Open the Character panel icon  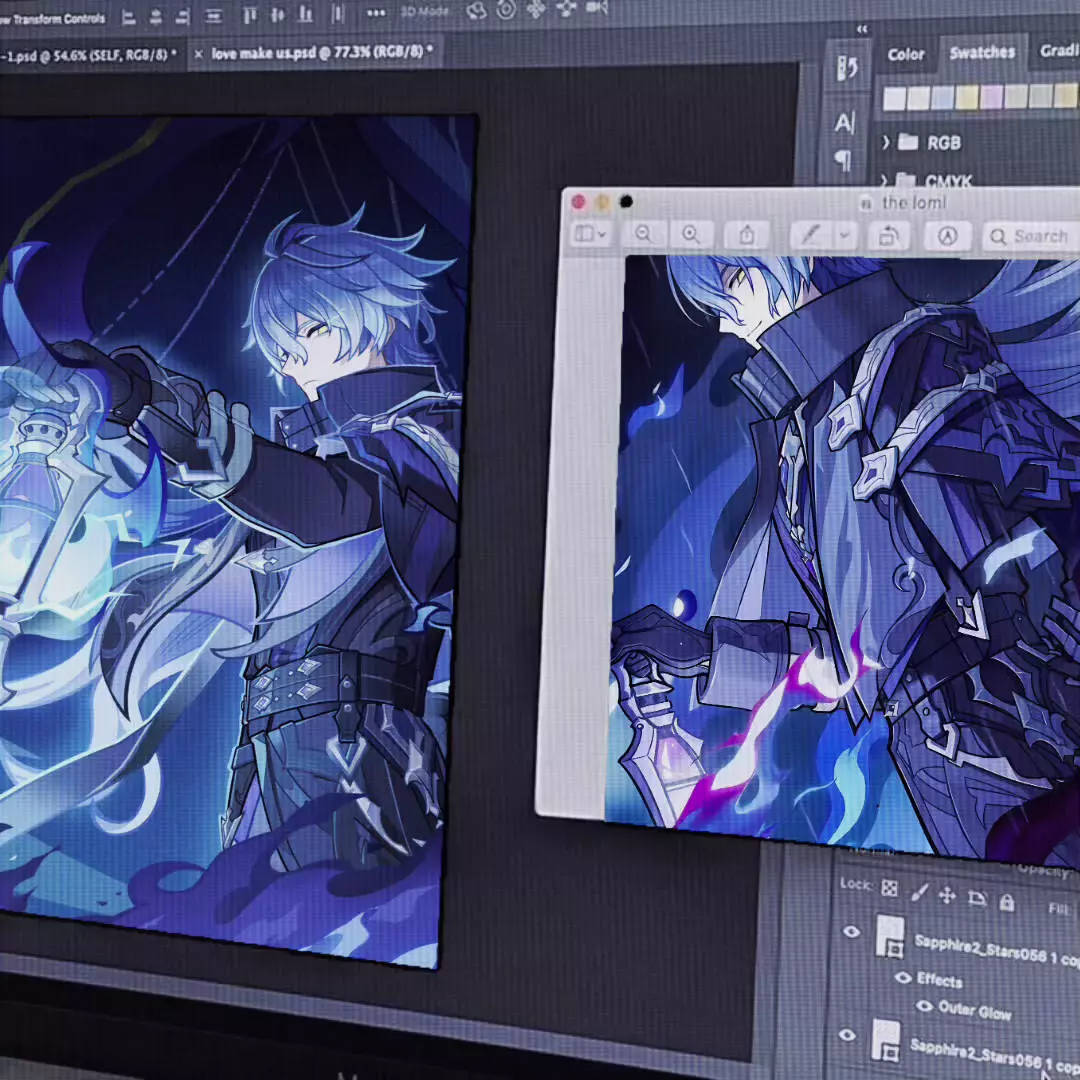[x=844, y=123]
